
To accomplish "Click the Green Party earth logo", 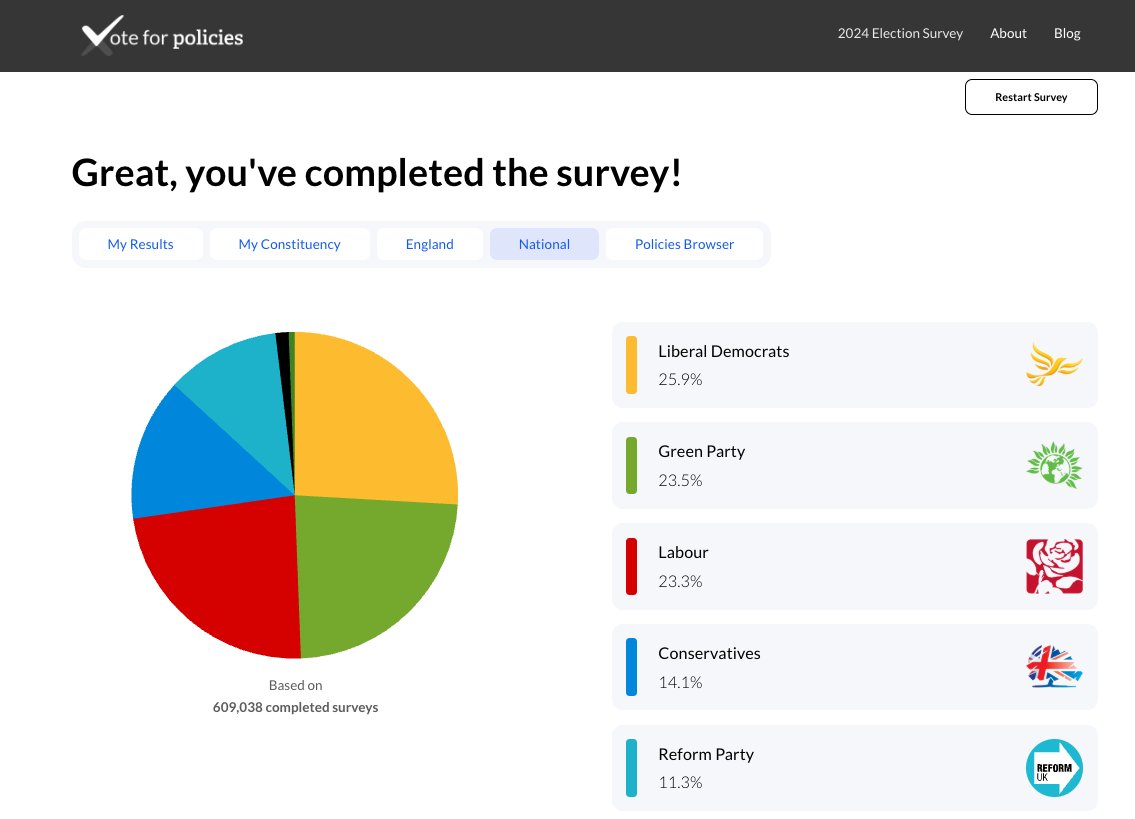I will 1054,465.
